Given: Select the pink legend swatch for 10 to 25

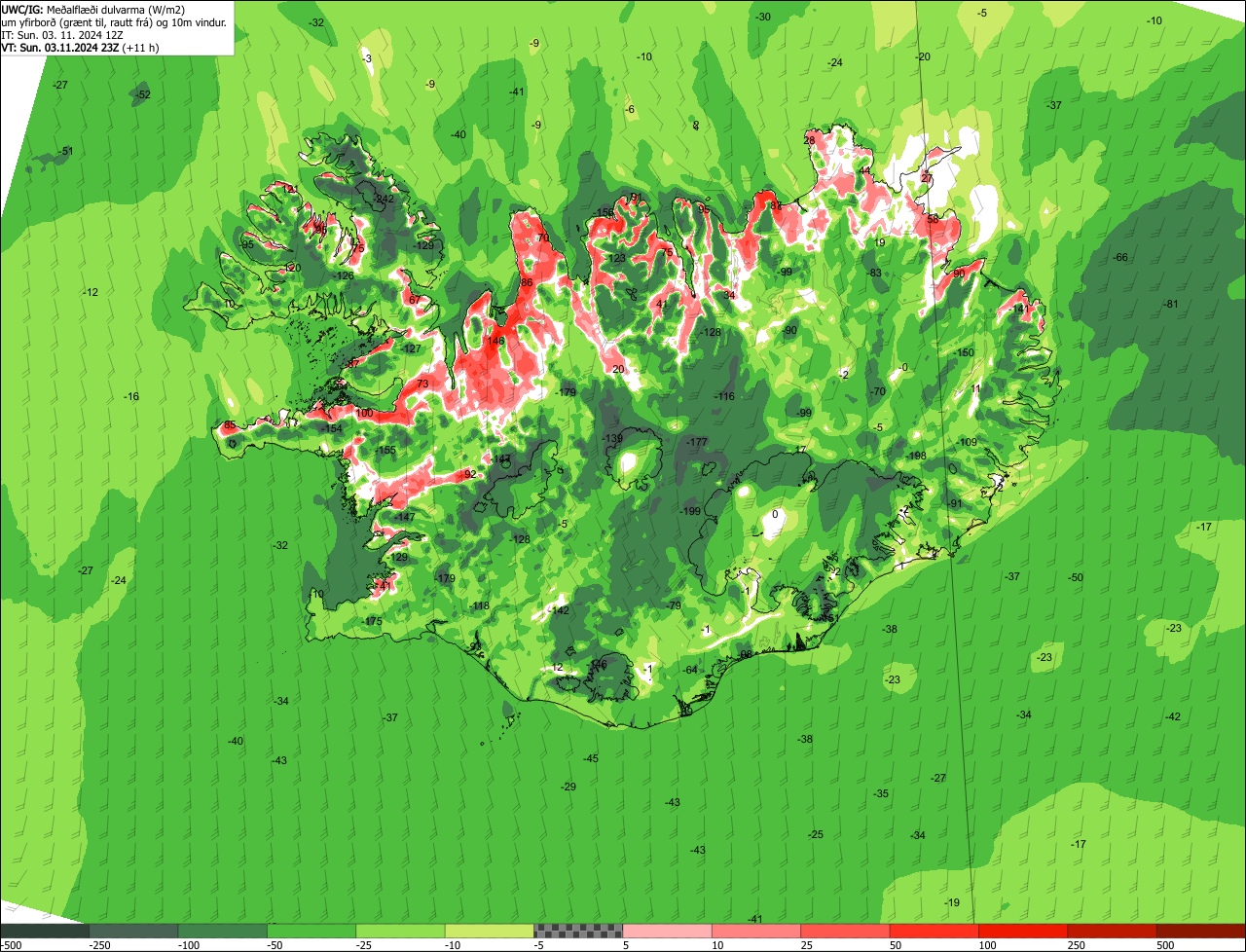Looking at the screenshot, I should tap(756, 931).
